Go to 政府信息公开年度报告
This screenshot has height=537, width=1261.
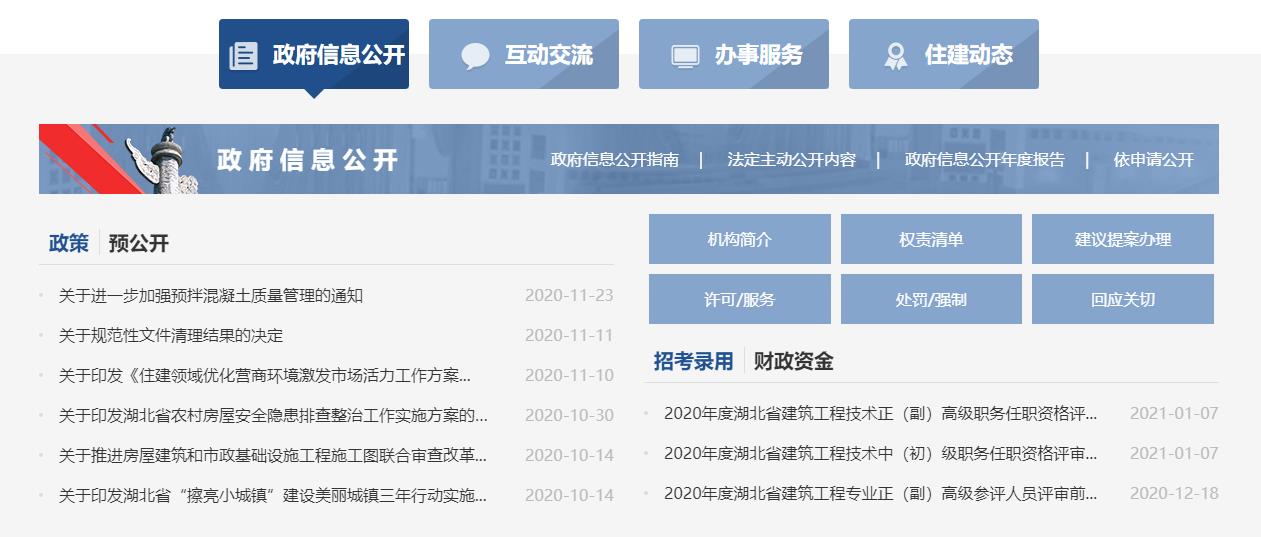pyautogui.click(x=984, y=160)
